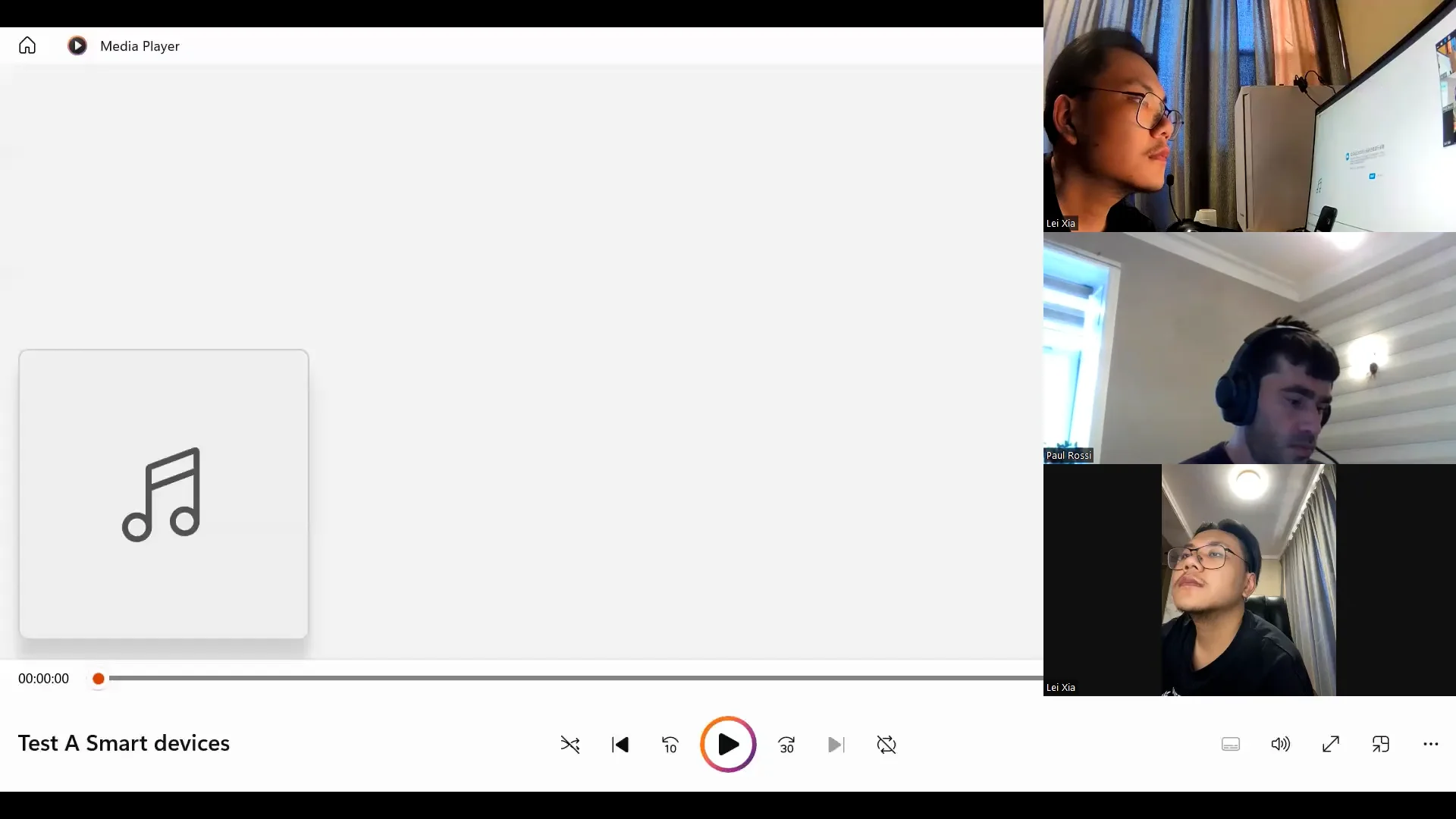
Task: Click the music note album art thumbnail
Action: point(164,494)
